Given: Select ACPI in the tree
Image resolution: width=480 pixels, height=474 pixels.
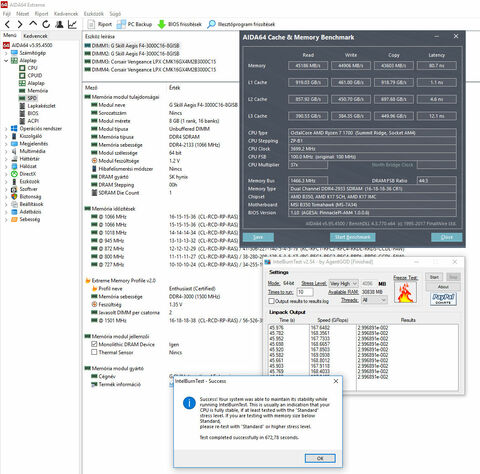Looking at the screenshot, I should click(x=29, y=121).
